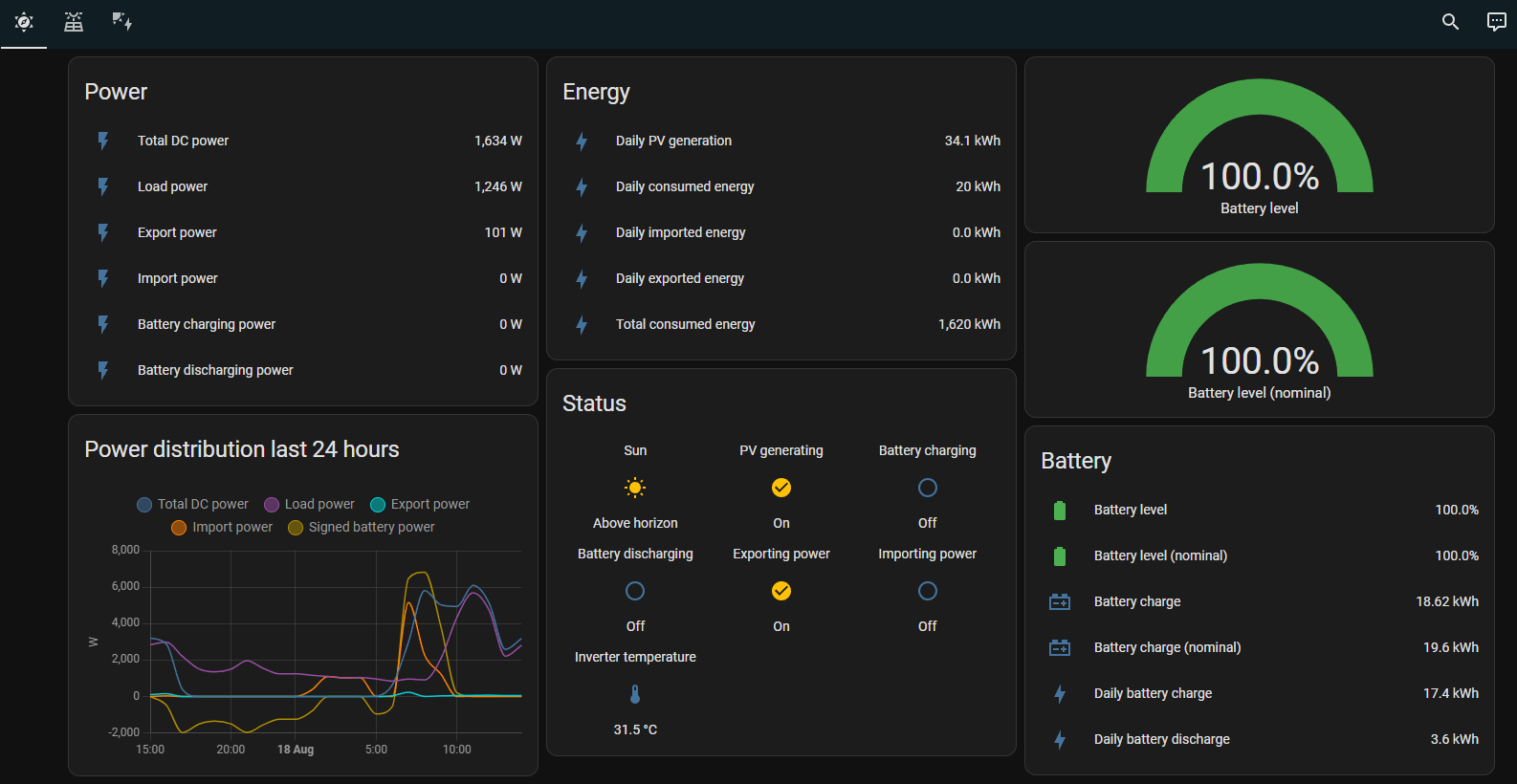
Task: Click the 20 kWh consumed energy value
Action: [x=978, y=186]
